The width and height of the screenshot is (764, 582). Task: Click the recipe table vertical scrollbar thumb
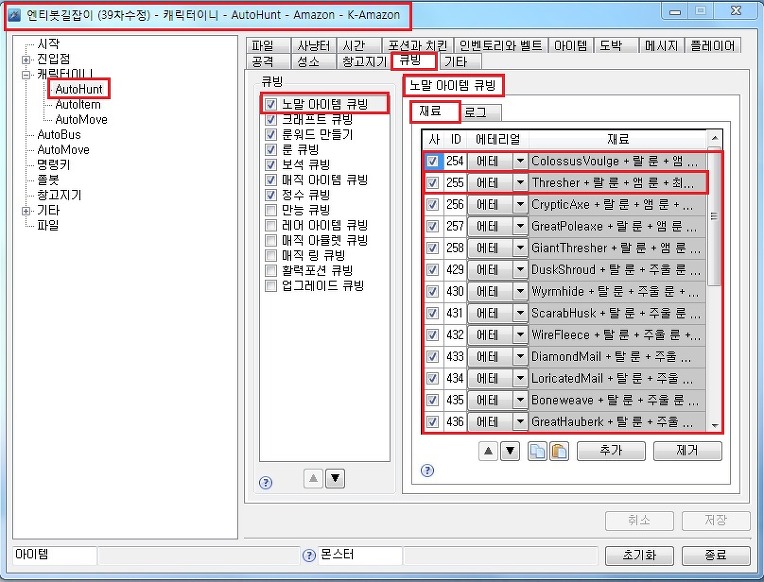pyautogui.click(x=714, y=216)
